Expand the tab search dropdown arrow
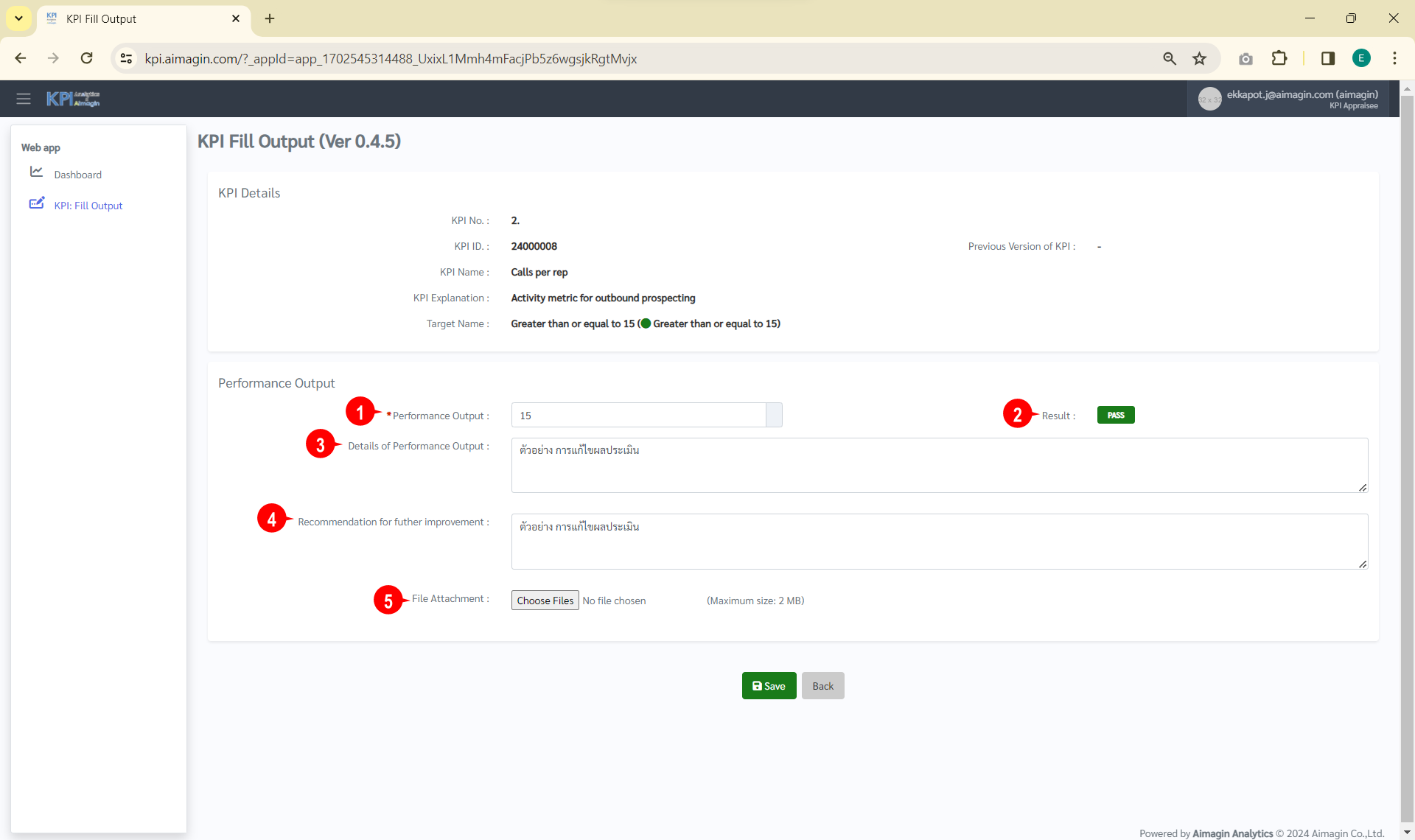The image size is (1415, 840). [18, 18]
